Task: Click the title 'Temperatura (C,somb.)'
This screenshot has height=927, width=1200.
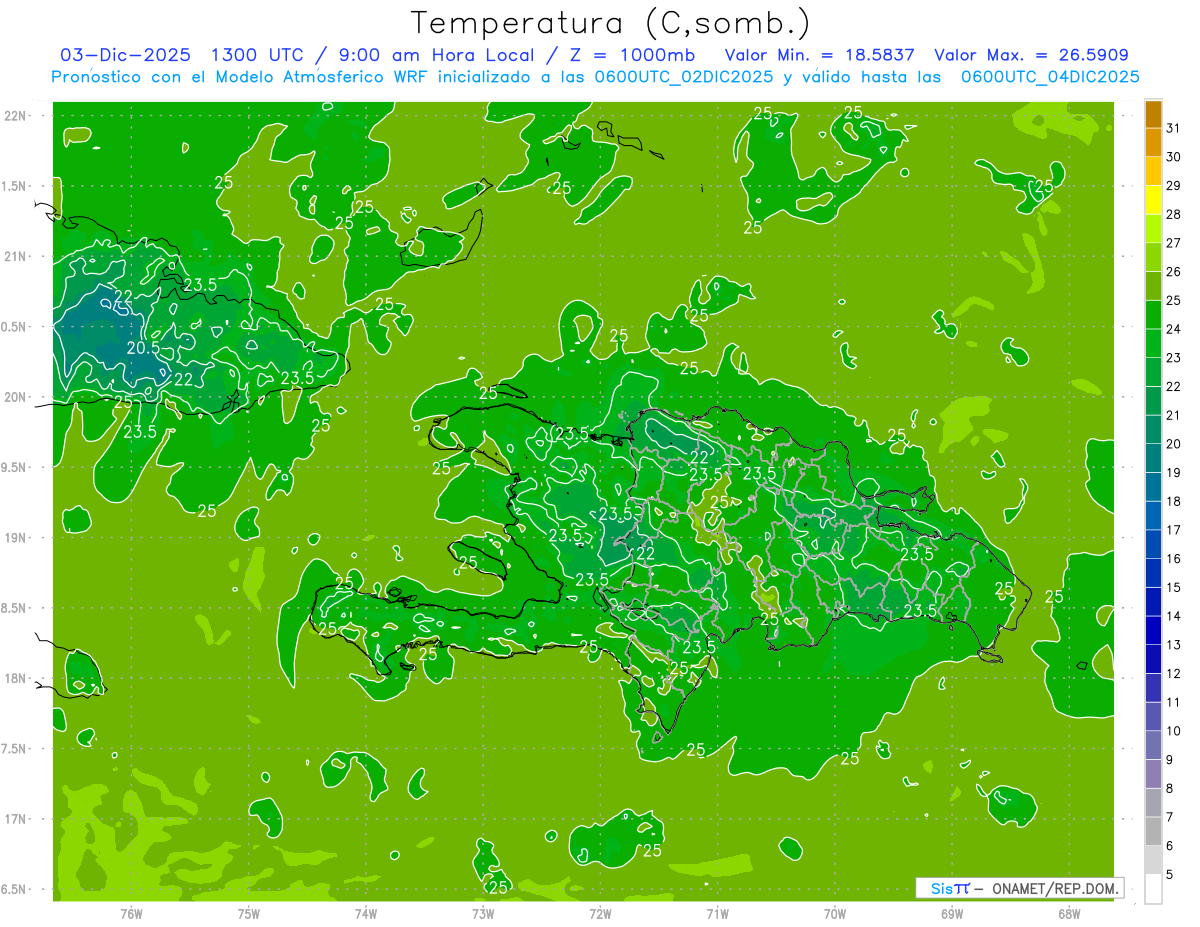Action: 611,23
